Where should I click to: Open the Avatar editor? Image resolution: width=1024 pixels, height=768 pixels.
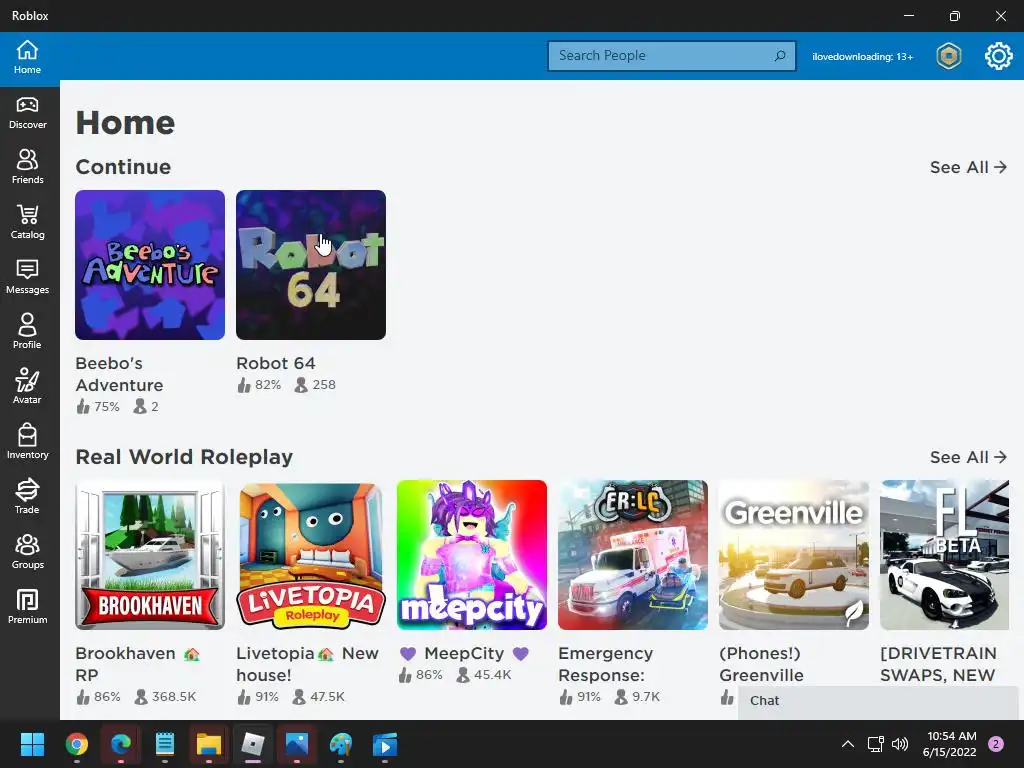tap(27, 387)
